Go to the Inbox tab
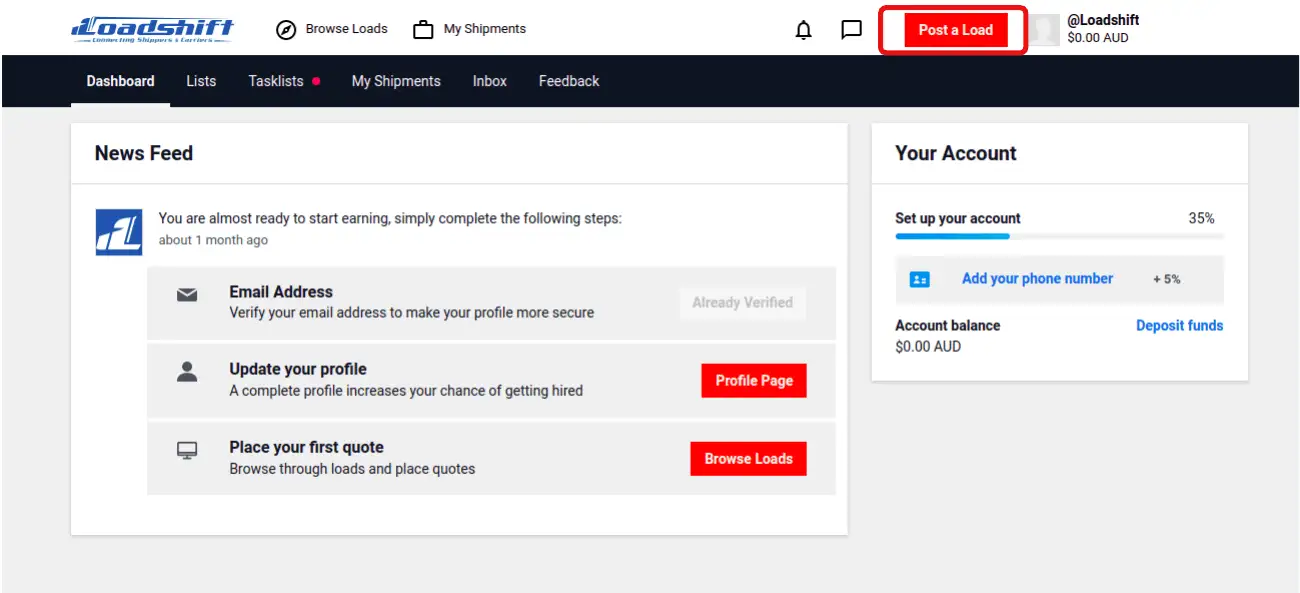Image resolution: width=1300 pixels, height=593 pixels. click(x=490, y=81)
